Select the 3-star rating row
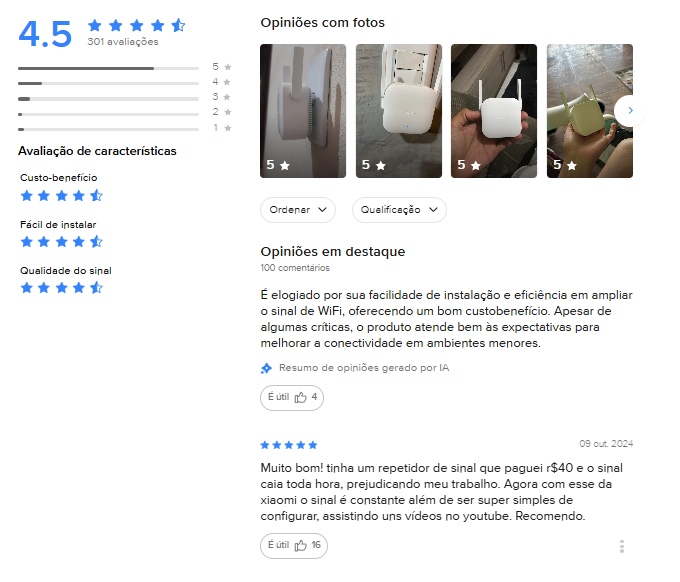This screenshot has width=680, height=582. (x=124, y=98)
